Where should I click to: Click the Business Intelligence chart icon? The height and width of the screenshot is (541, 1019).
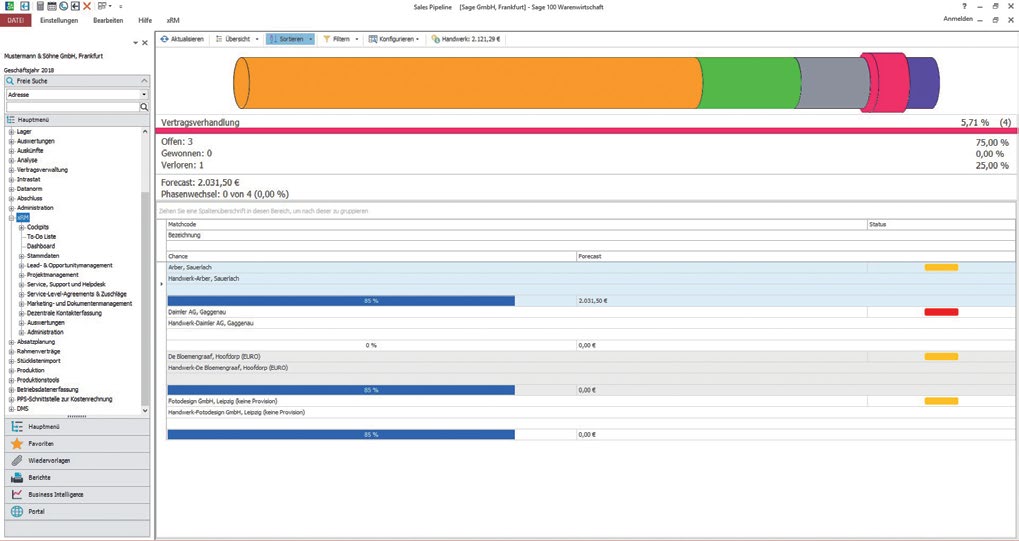(x=17, y=494)
